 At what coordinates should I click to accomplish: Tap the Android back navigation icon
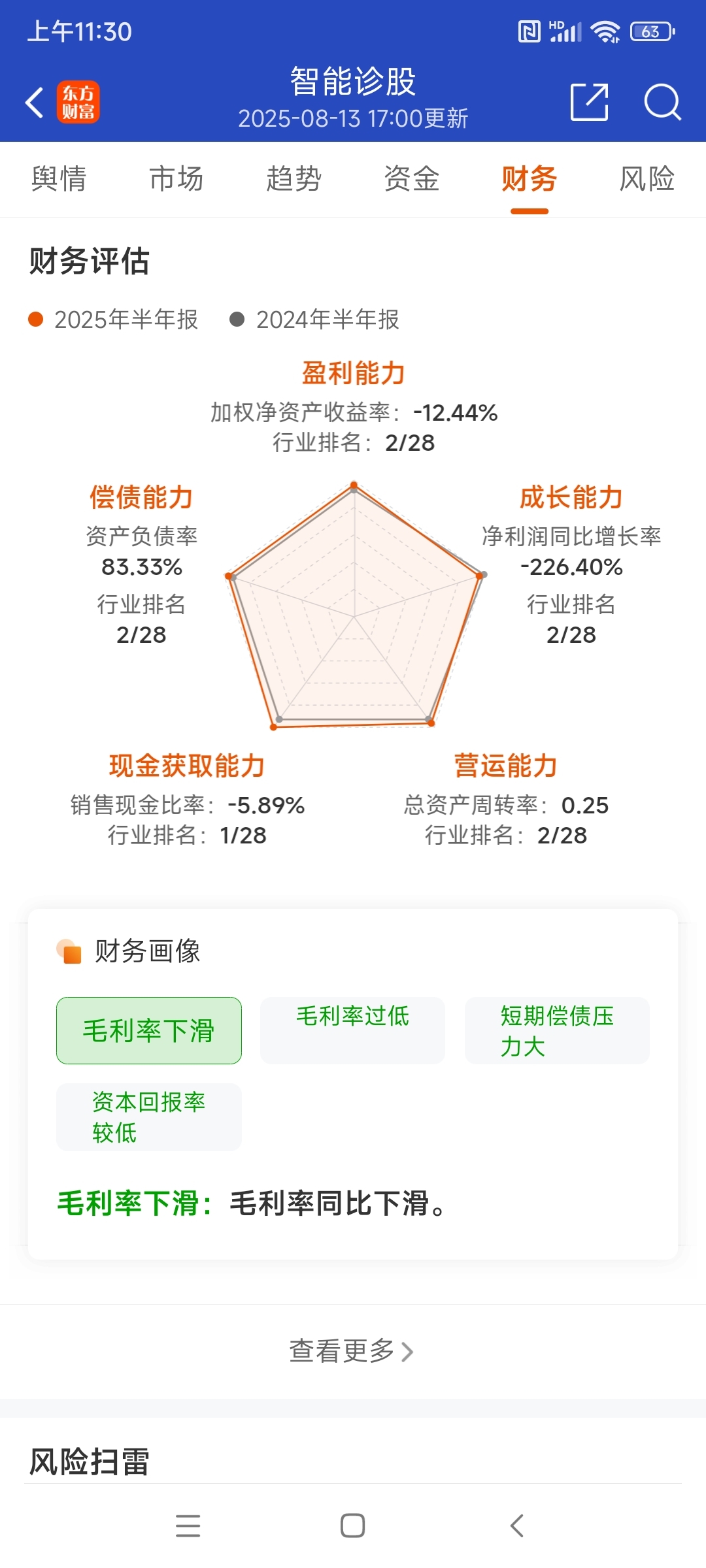516,1526
